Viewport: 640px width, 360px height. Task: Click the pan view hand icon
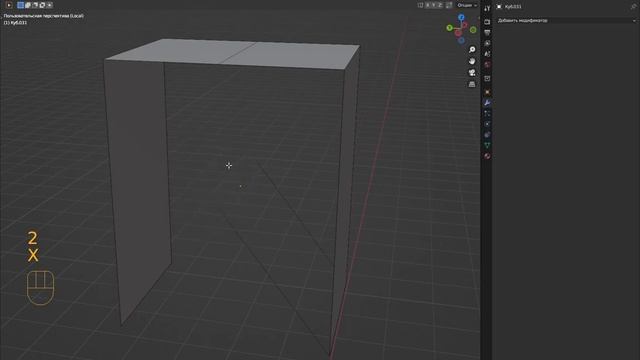pos(472,61)
